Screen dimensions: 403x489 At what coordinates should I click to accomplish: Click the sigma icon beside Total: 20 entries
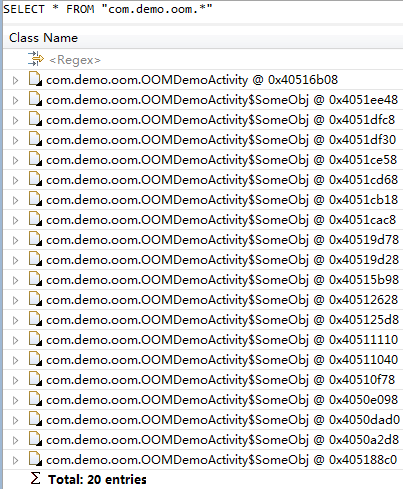tap(36, 479)
